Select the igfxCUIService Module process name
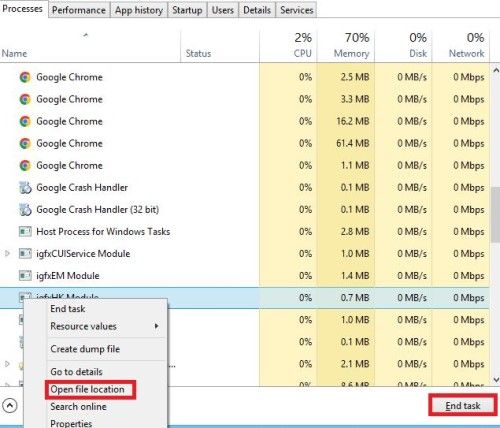Viewport: 500px width, 428px height. tap(83, 254)
